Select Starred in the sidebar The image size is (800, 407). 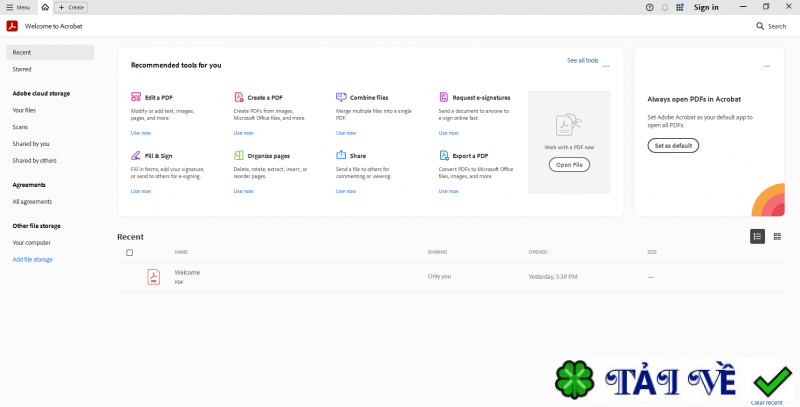(x=22, y=69)
